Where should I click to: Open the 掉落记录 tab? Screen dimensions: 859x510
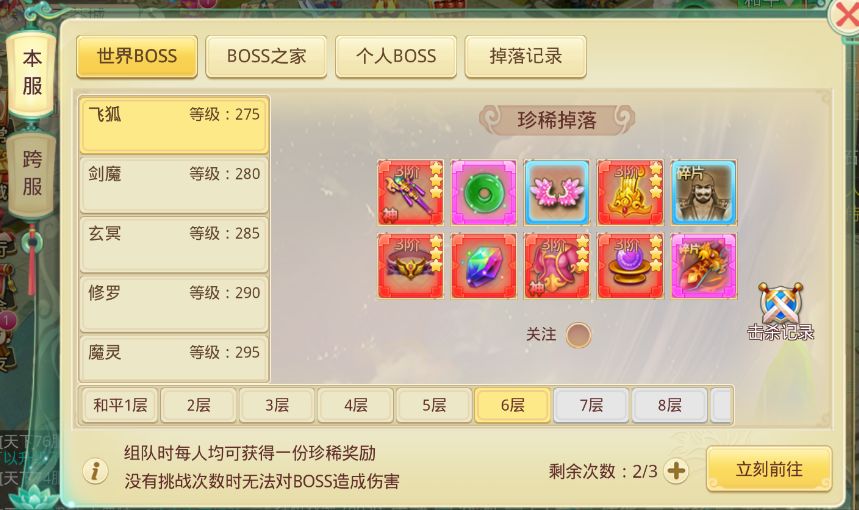[x=525, y=56]
